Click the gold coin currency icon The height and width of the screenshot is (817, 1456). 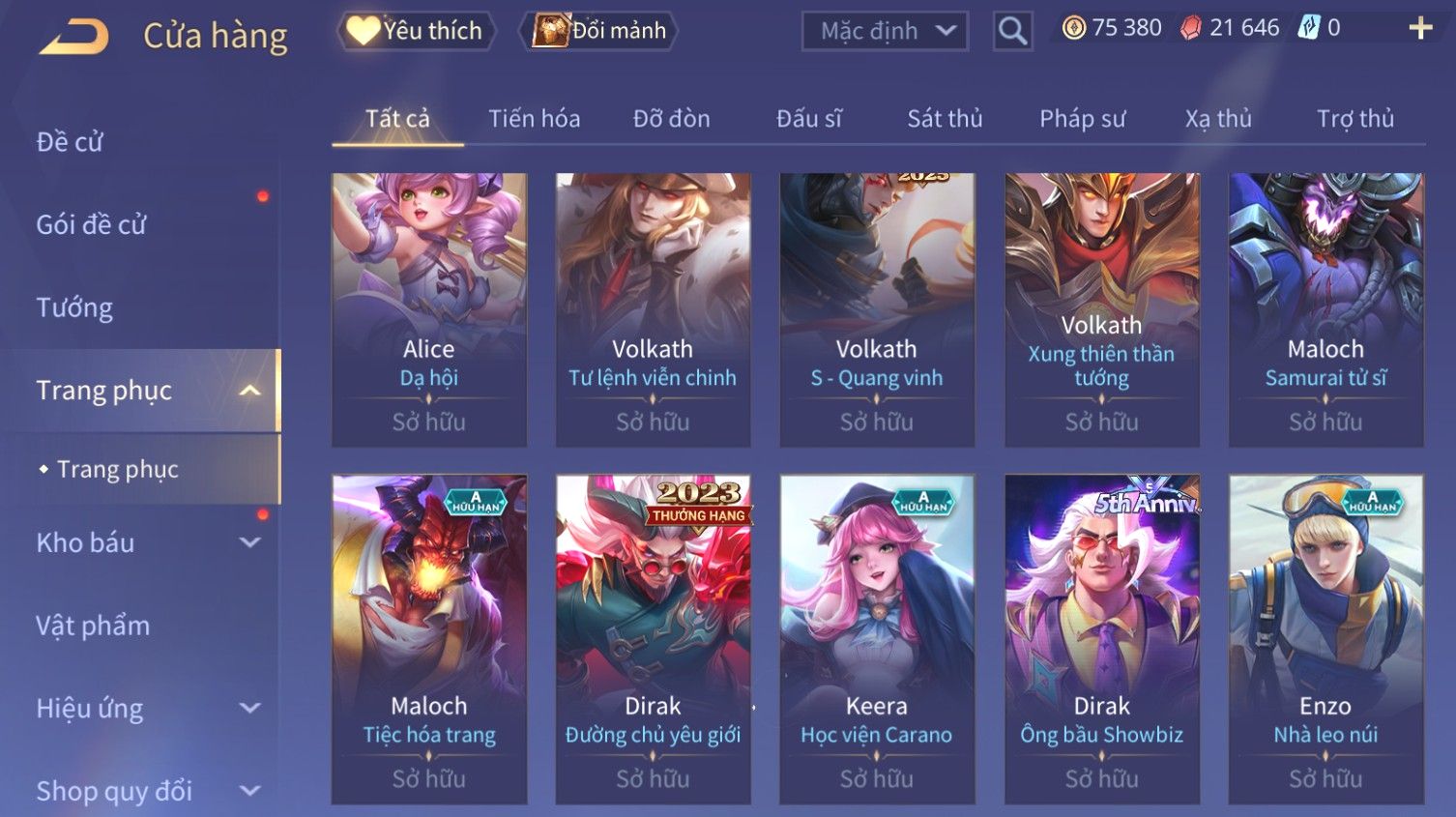pyautogui.click(x=1073, y=28)
